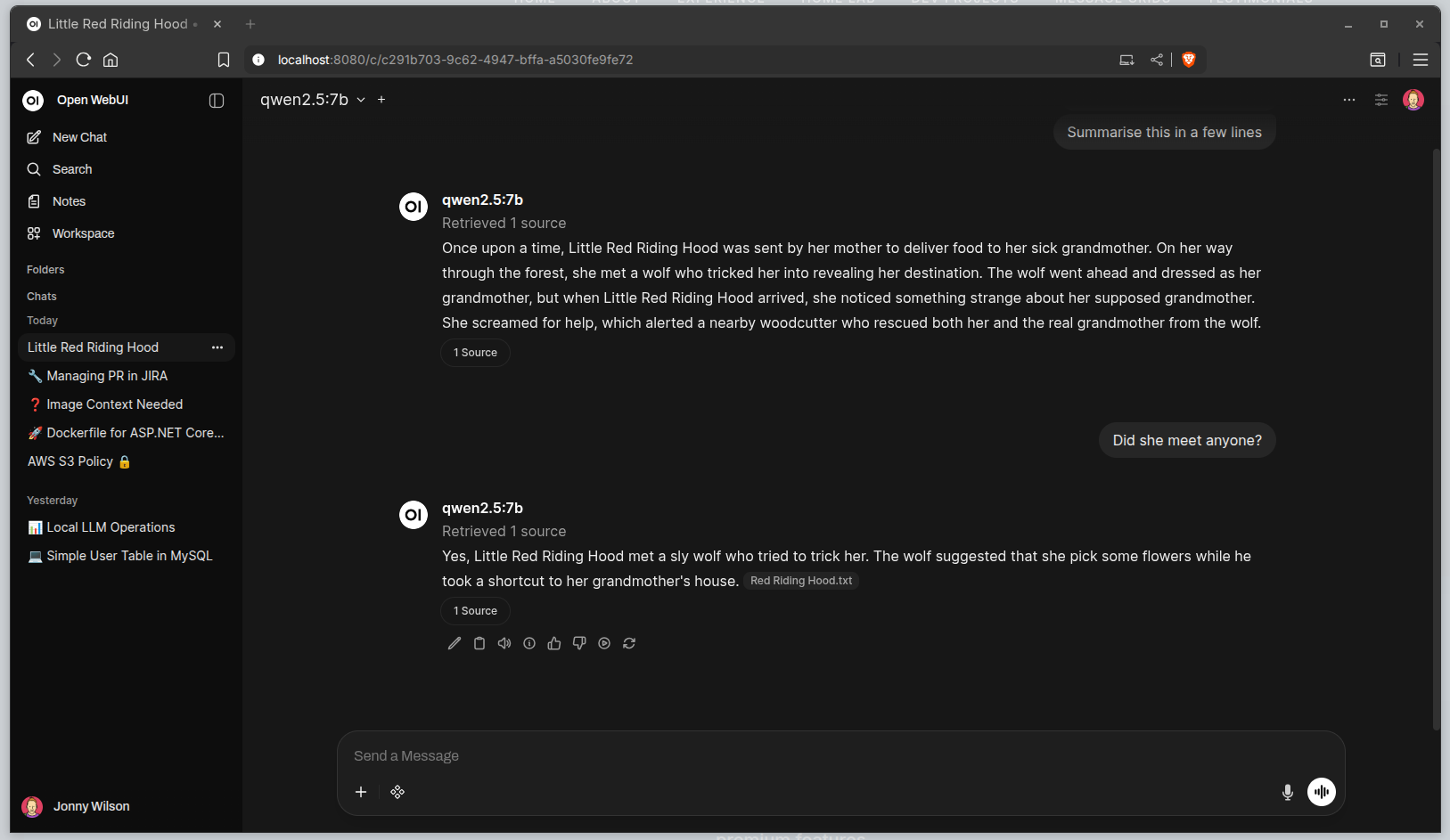
Task: Click the microphone dictation icon
Action: pos(1288,792)
